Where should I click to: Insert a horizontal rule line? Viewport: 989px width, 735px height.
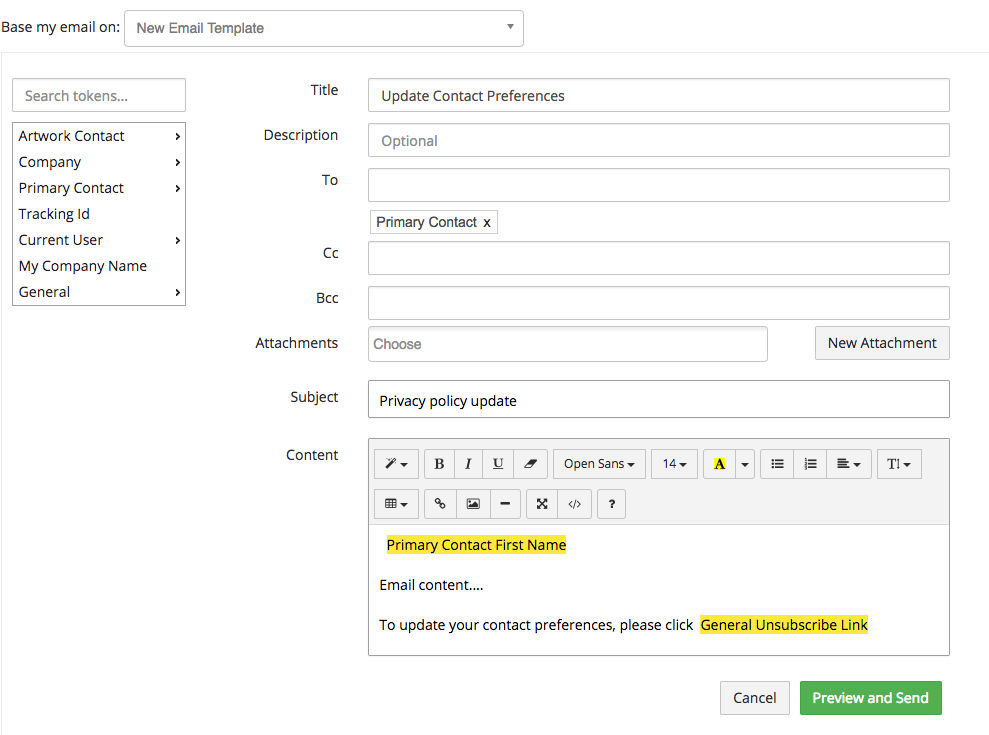505,504
